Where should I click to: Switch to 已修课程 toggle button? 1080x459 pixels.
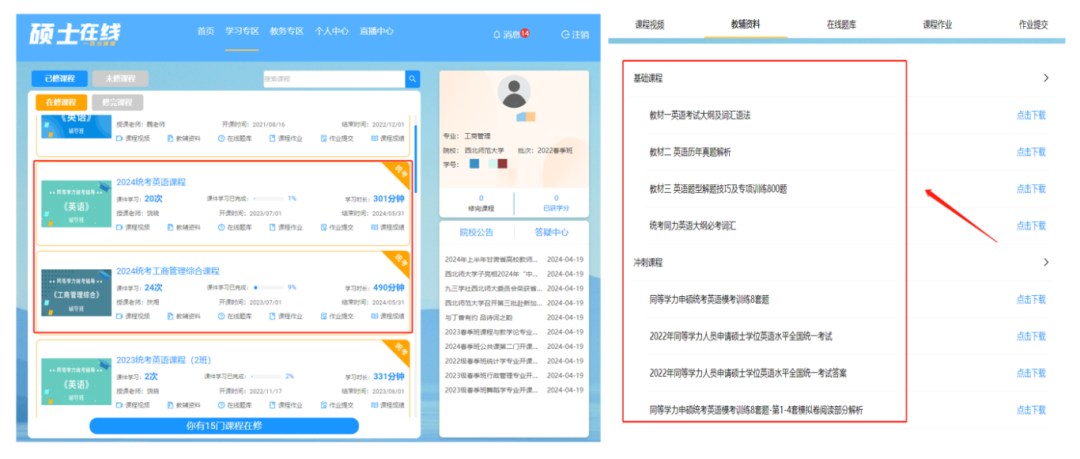[x=60, y=79]
